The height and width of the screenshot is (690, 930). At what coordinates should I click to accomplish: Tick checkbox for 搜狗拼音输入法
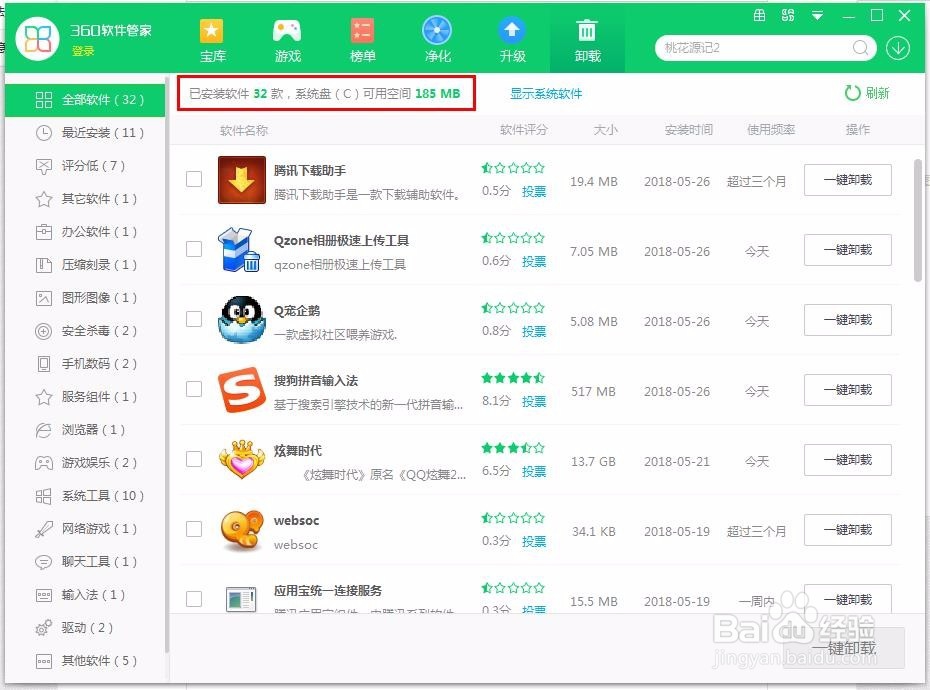click(x=194, y=389)
